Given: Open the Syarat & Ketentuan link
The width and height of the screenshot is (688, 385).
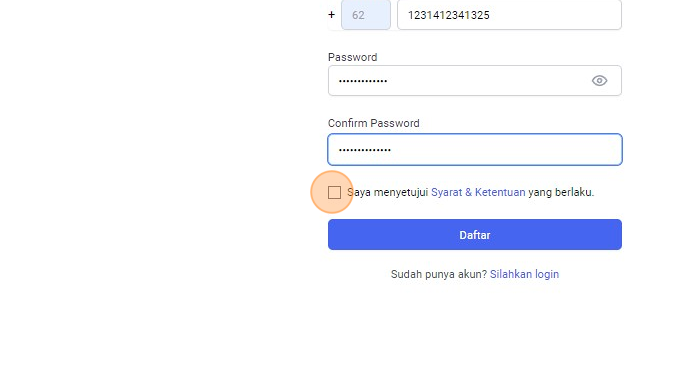Looking at the screenshot, I should tap(478, 192).
